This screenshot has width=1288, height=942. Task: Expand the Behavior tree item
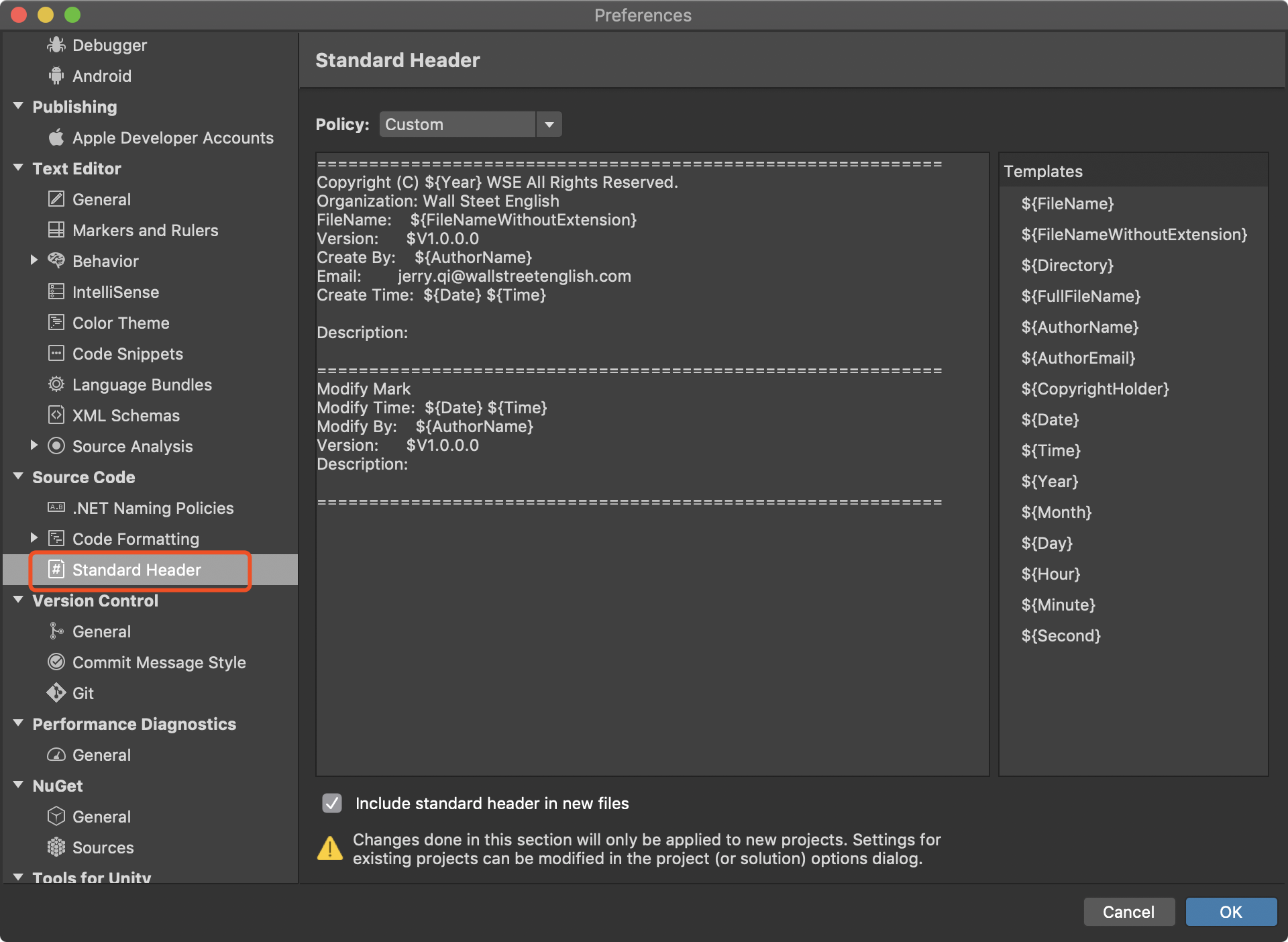click(x=34, y=260)
